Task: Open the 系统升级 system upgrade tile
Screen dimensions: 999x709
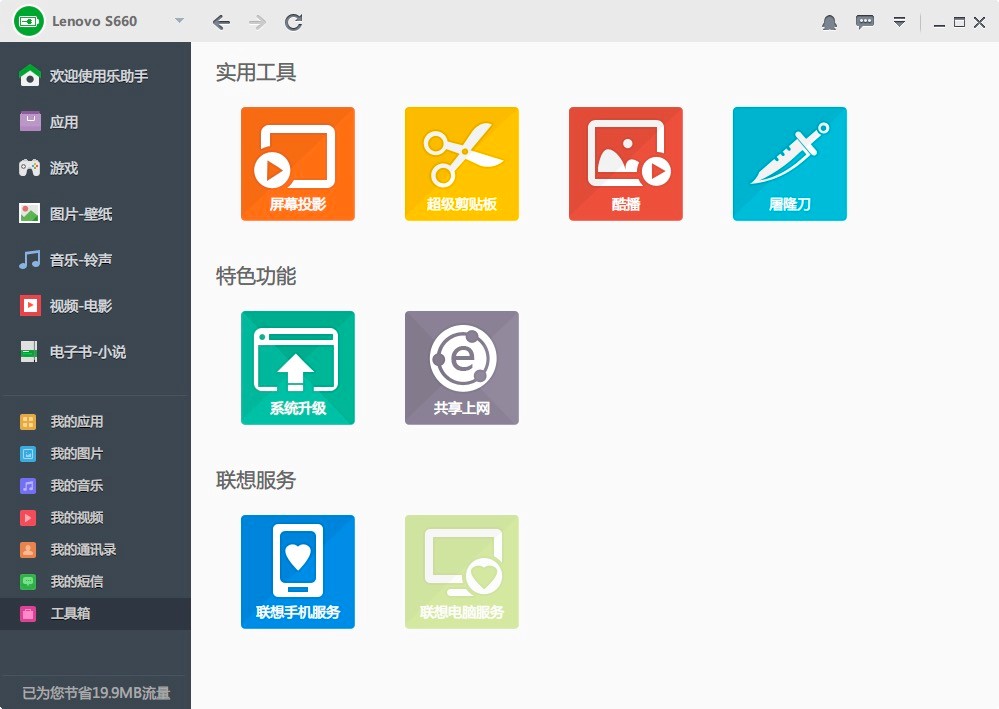Action: pyautogui.click(x=298, y=368)
